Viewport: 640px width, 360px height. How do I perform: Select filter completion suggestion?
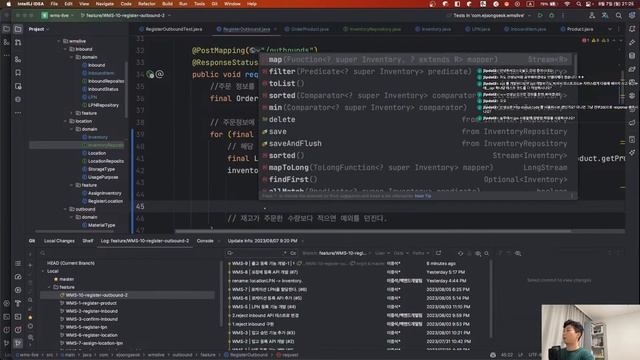click(x=416, y=71)
